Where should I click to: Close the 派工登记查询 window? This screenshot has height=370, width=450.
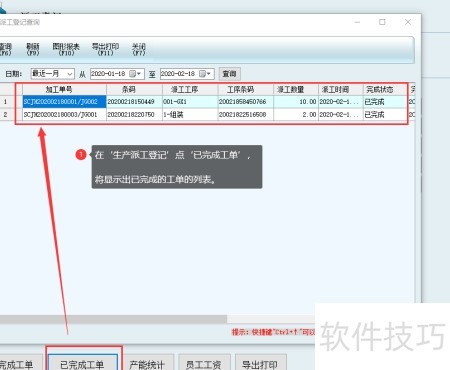tap(408, 22)
